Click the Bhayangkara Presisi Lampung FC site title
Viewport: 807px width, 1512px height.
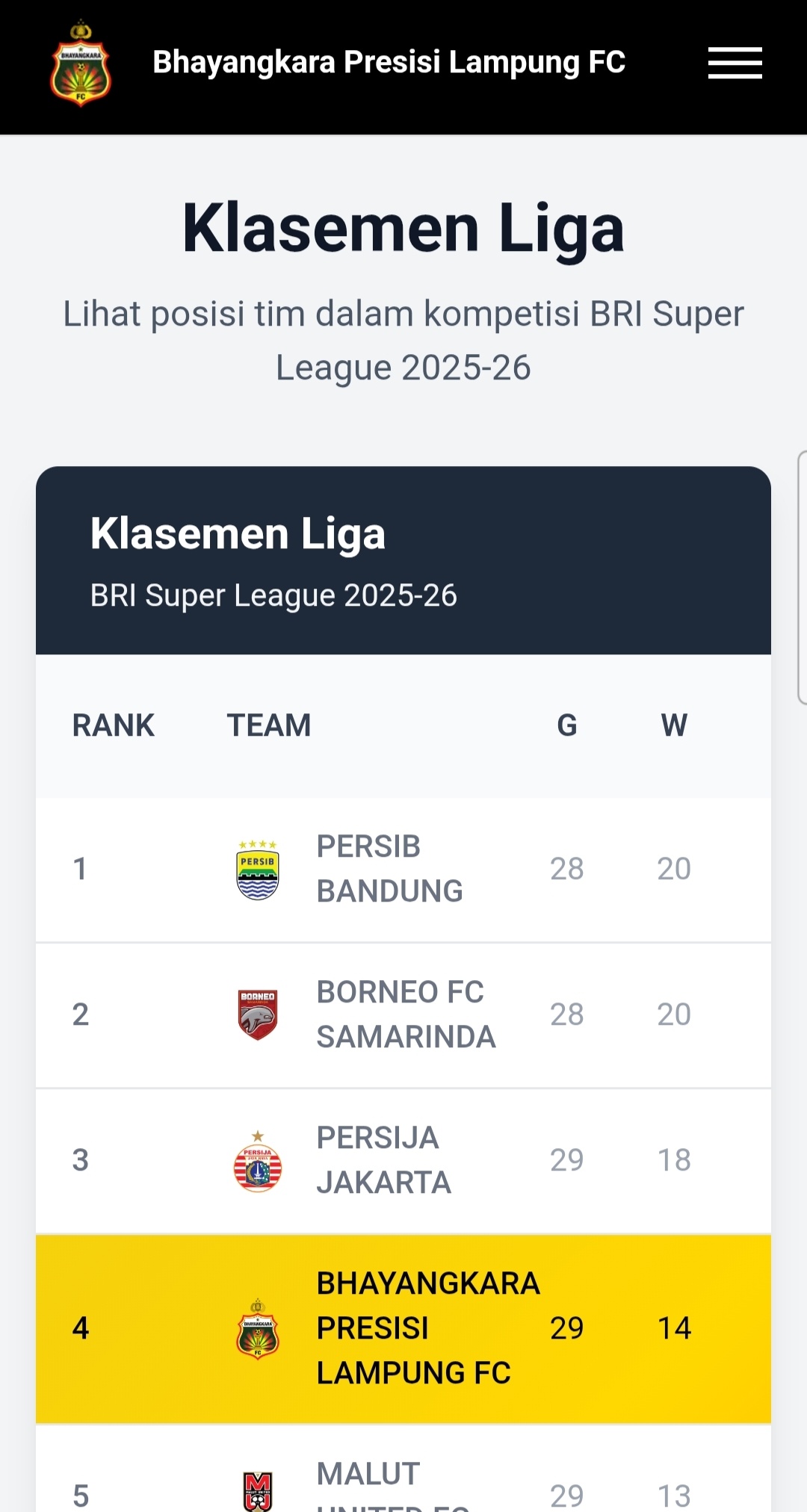389,63
